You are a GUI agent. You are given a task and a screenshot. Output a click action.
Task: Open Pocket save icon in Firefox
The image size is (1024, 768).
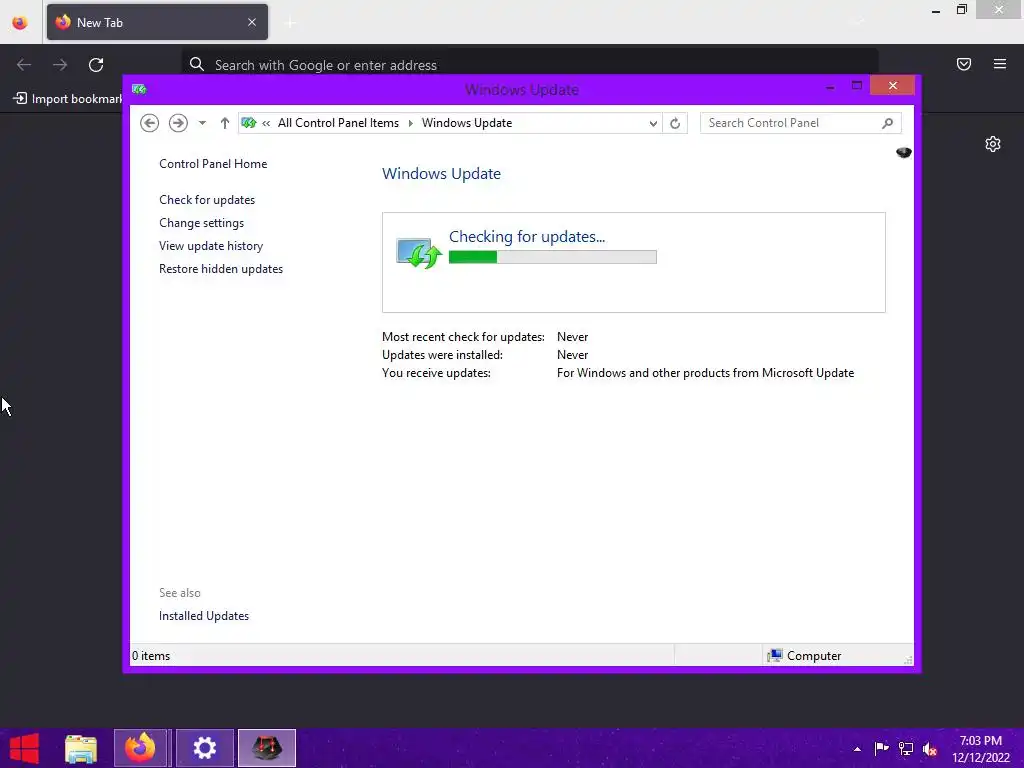click(963, 64)
